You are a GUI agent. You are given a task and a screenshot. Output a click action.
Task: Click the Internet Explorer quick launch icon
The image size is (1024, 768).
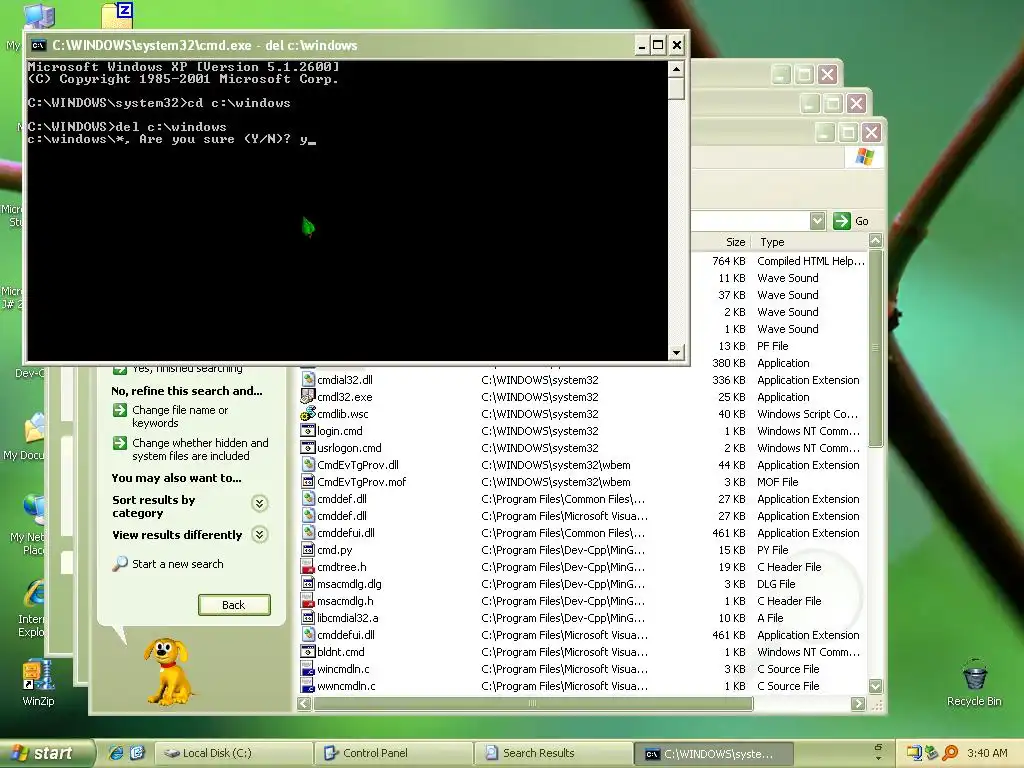click(x=116, y=753)
